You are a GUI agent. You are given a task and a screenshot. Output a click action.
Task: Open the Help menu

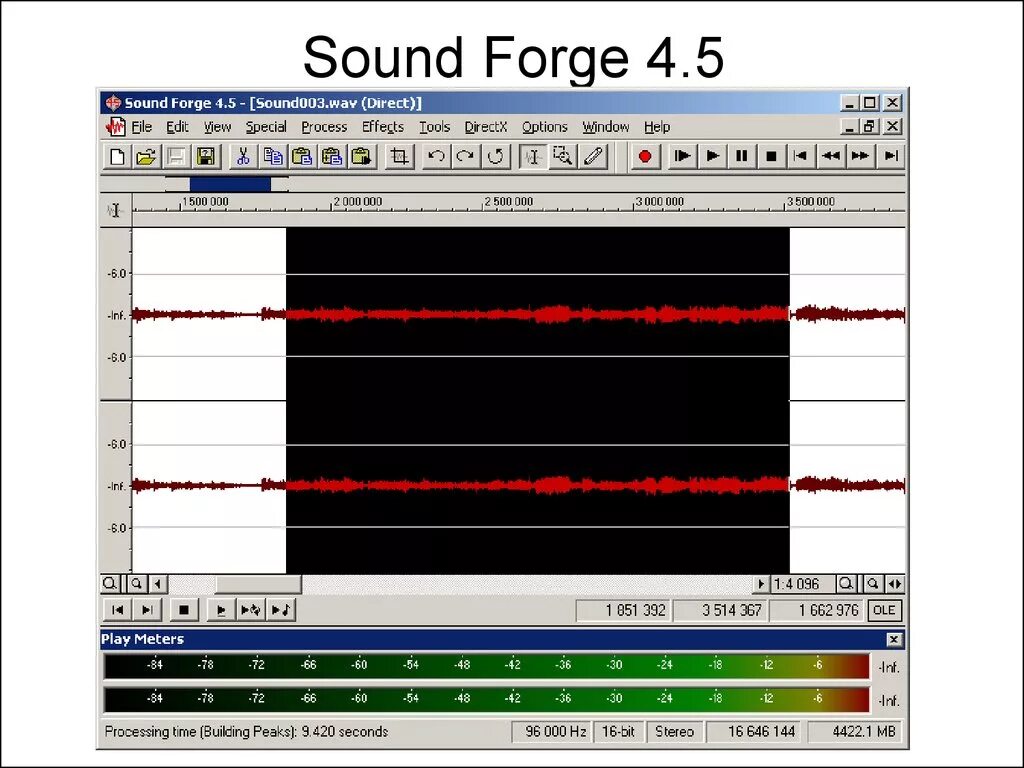pos(657,127)
